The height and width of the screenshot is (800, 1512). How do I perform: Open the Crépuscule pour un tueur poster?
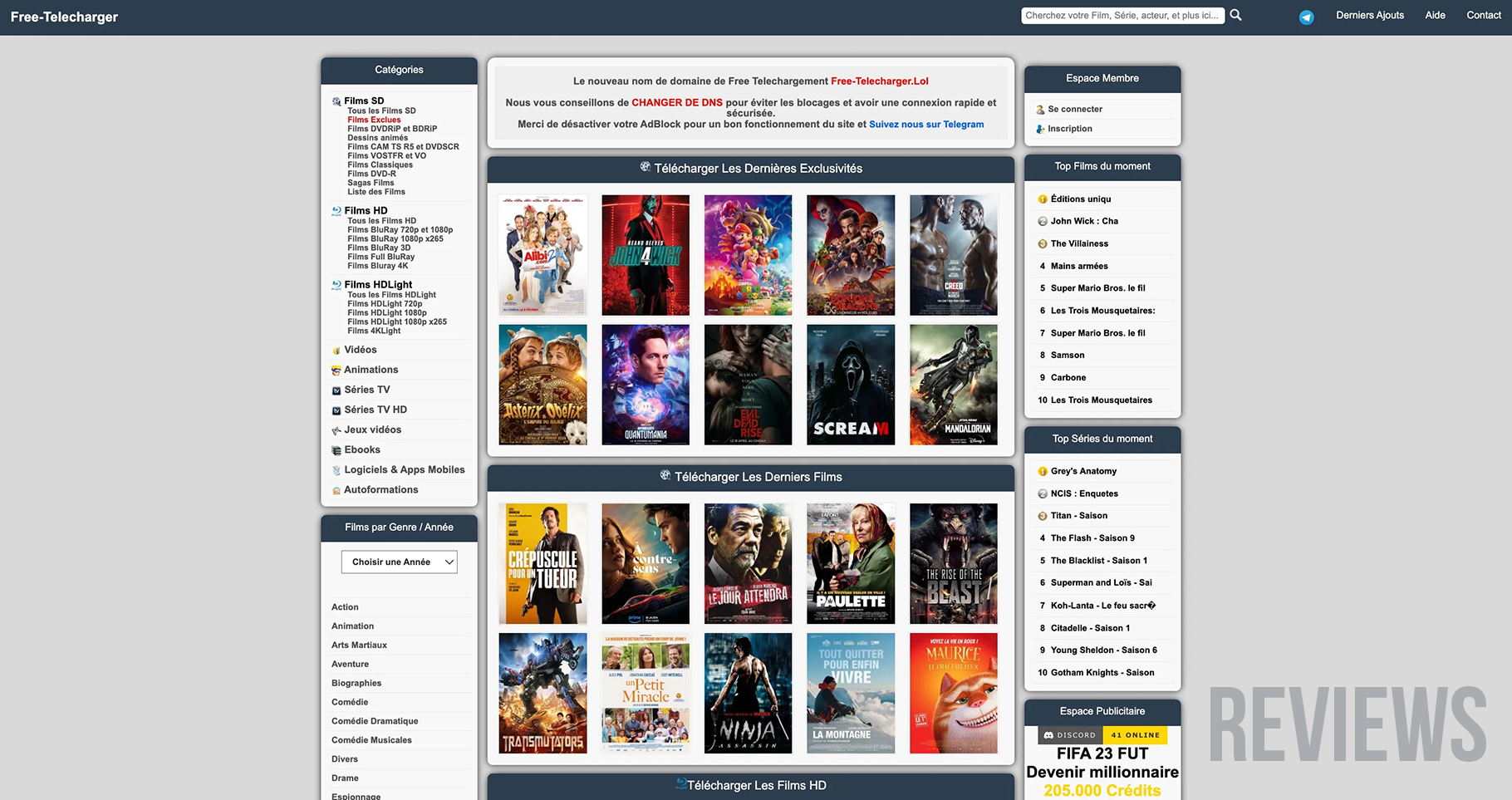coord(542,564)
